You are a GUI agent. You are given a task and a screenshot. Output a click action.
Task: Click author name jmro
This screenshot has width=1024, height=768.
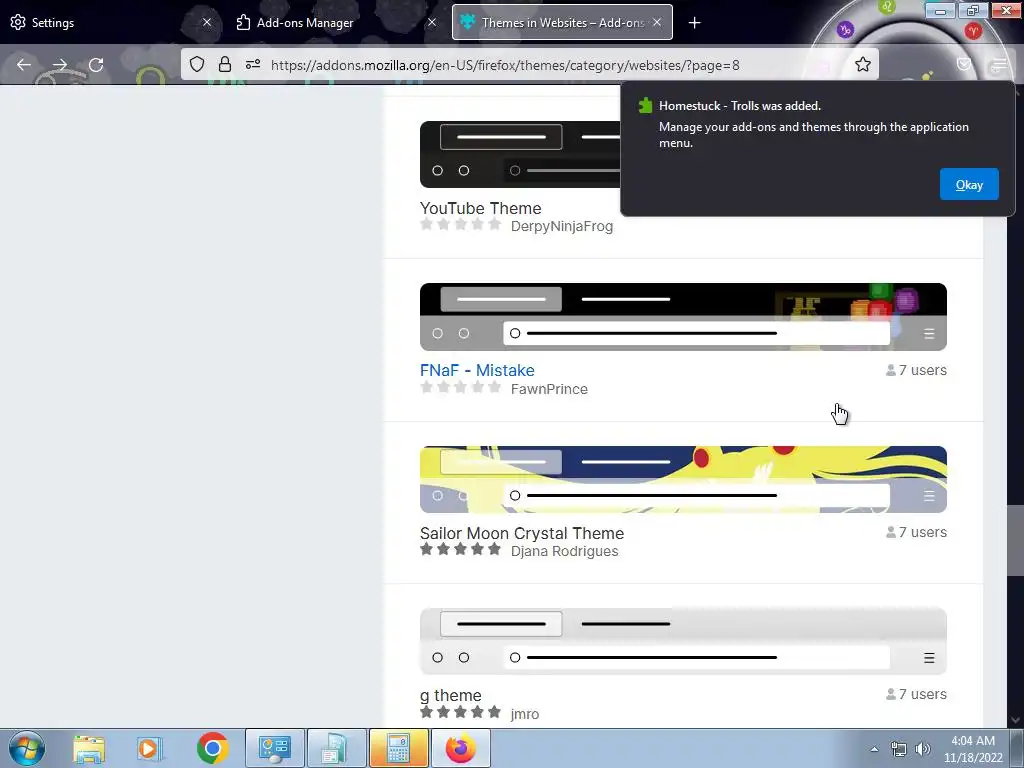pyautogui.click(x=525, y=714)
